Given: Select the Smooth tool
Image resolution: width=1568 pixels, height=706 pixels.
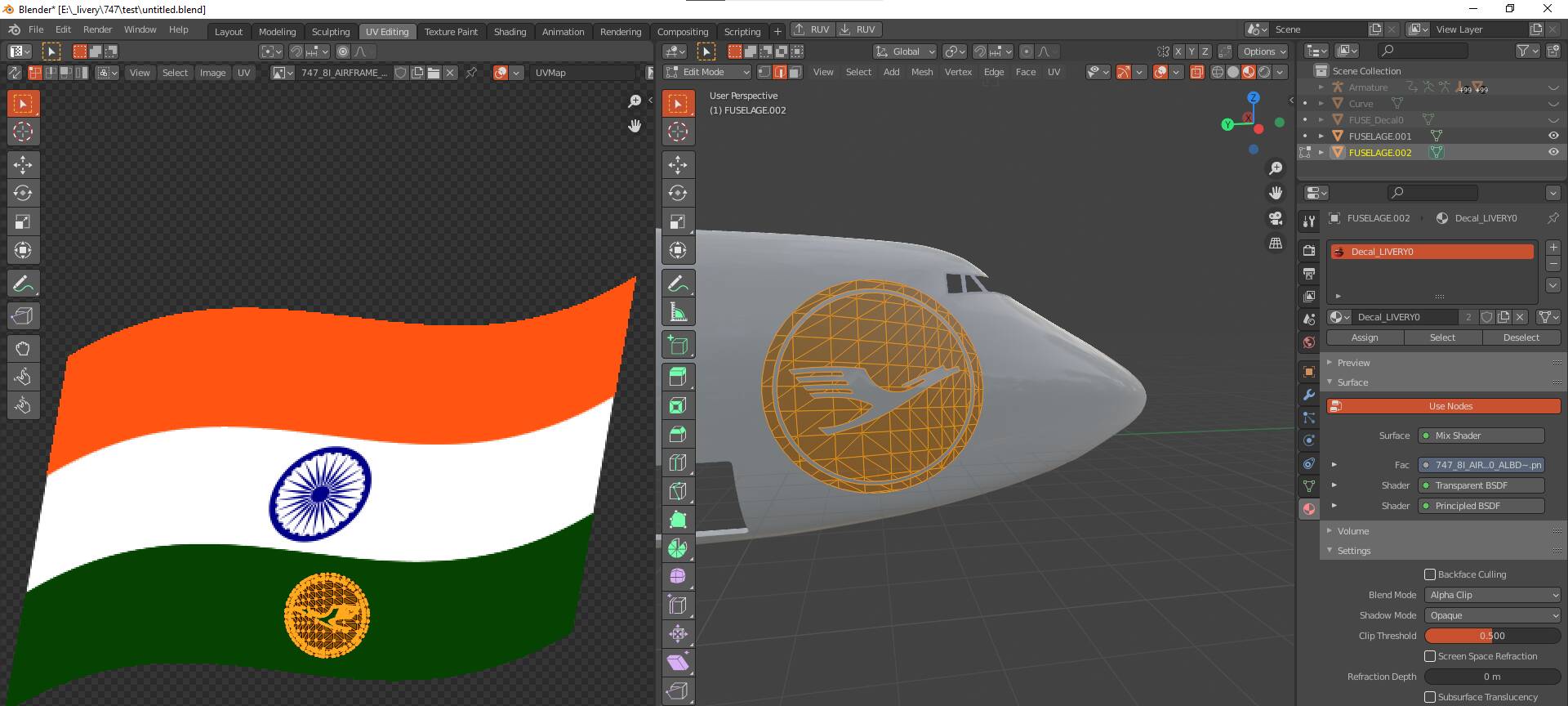Looking at the screenshot, I should click(678, 577).
